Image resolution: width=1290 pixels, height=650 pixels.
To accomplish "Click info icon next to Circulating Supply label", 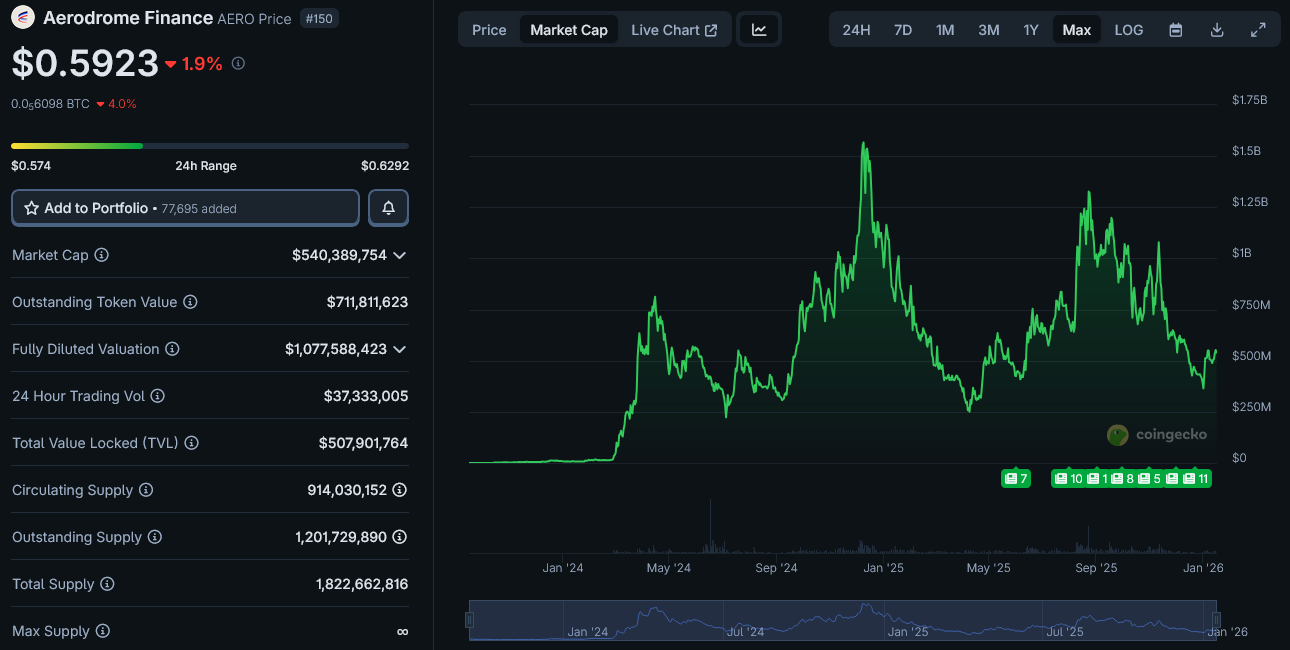I will [x=146, y=490].
